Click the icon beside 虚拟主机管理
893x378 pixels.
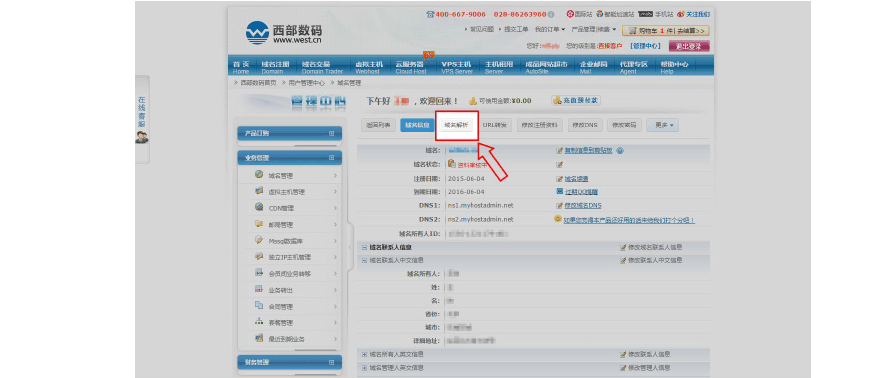259,191
